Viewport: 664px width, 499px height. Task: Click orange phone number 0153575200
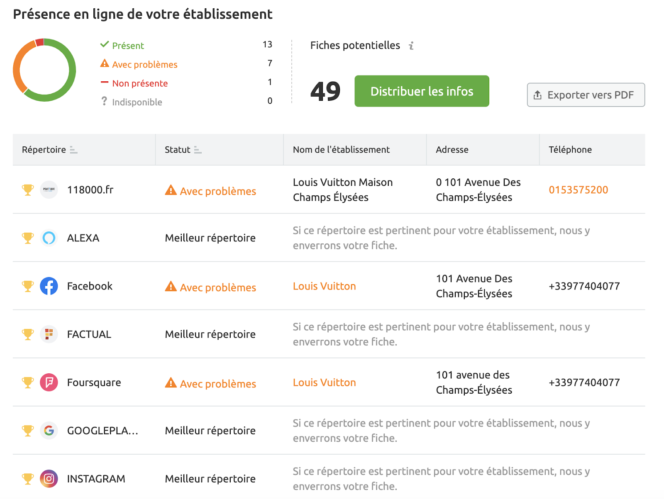tap(578, 190)
